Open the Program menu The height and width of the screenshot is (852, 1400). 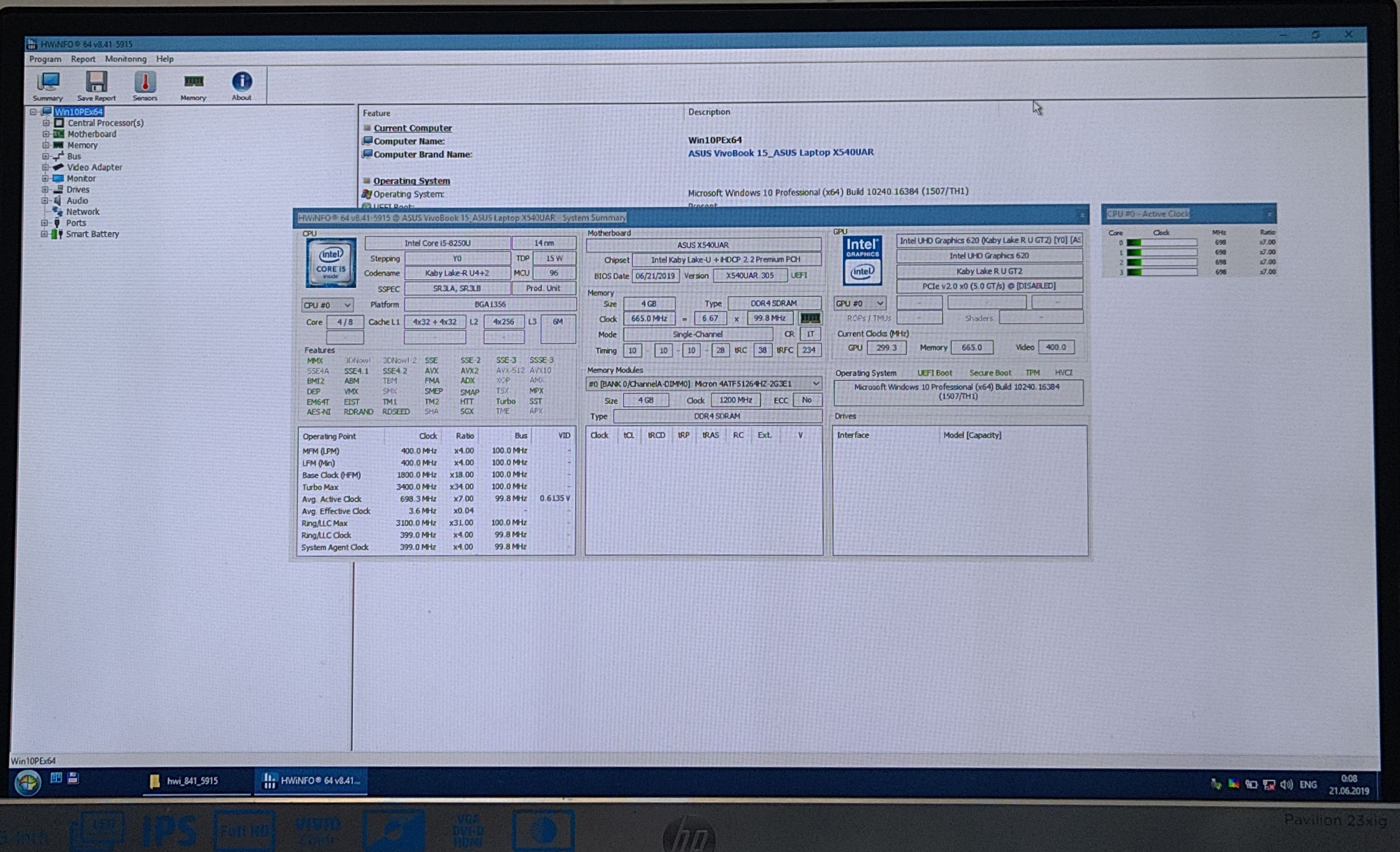pos(45,59)
